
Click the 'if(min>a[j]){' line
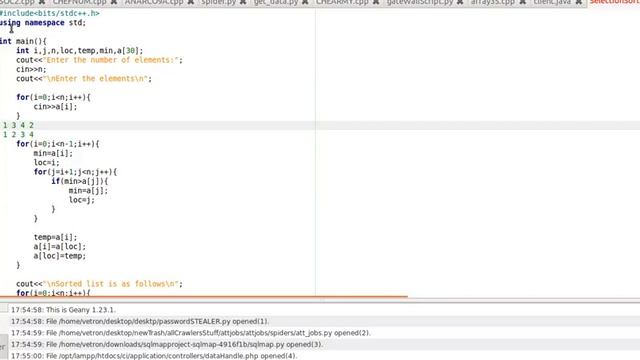[x=80, y=181]
